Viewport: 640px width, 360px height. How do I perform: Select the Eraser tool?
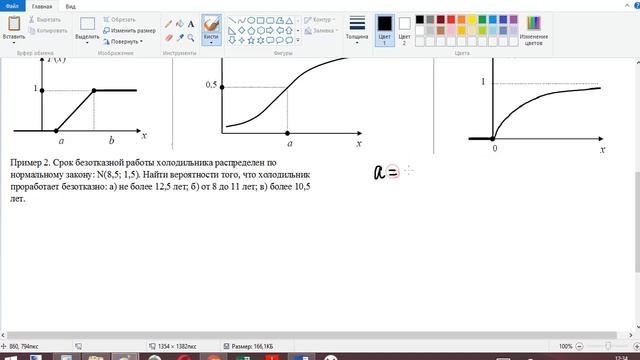tap(168, 38)
